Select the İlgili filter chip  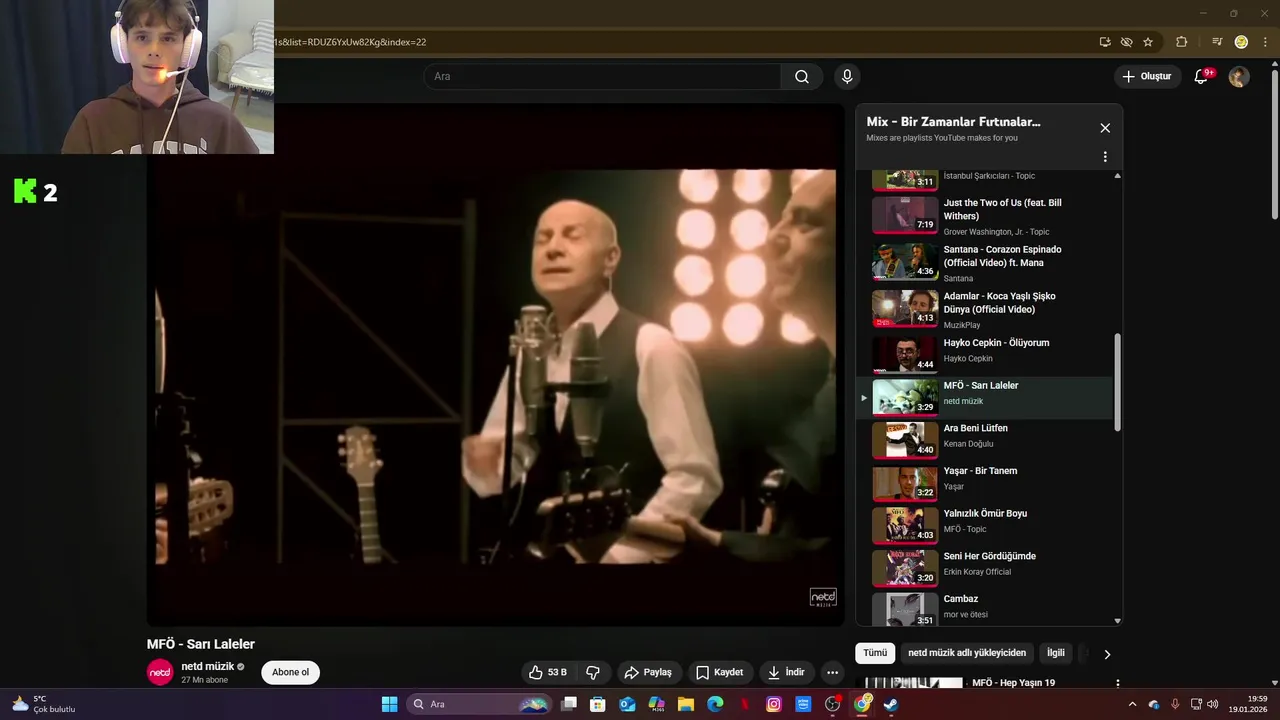(x=1056, y=653)
